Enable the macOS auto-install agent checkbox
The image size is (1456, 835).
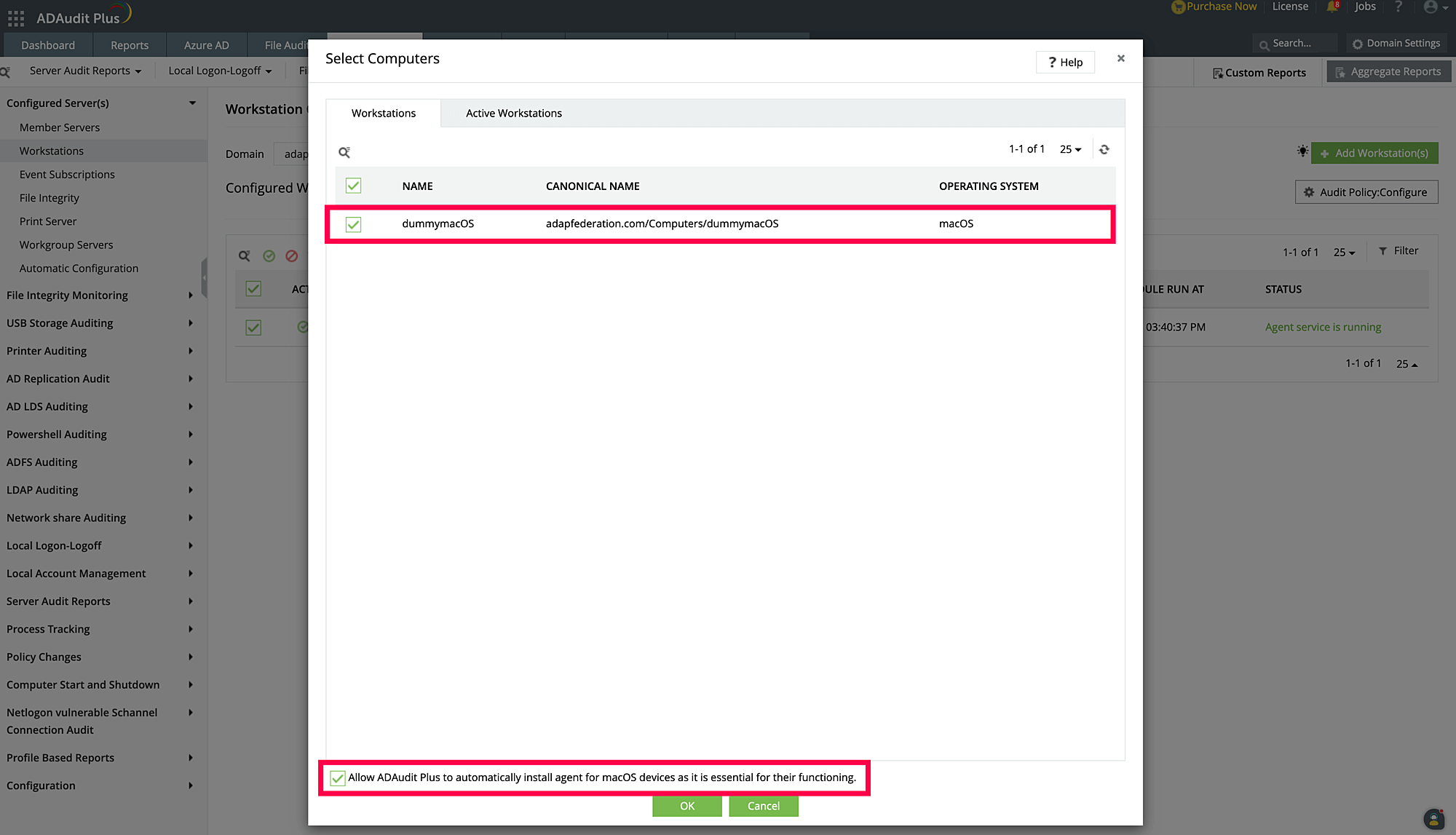coord(337,777)
